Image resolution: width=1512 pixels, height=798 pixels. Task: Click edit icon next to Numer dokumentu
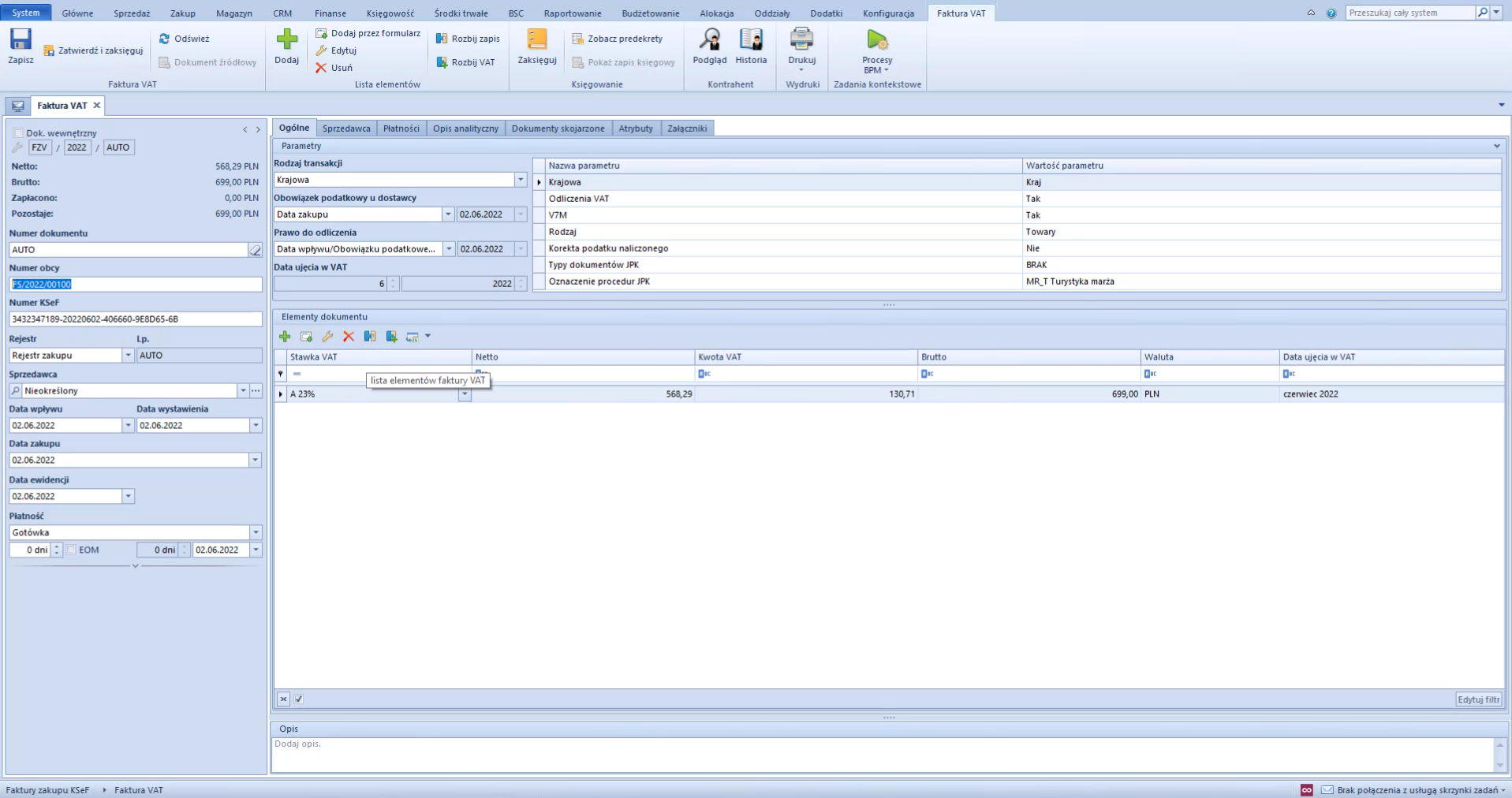pyautogui.click(x=256, y=250)
